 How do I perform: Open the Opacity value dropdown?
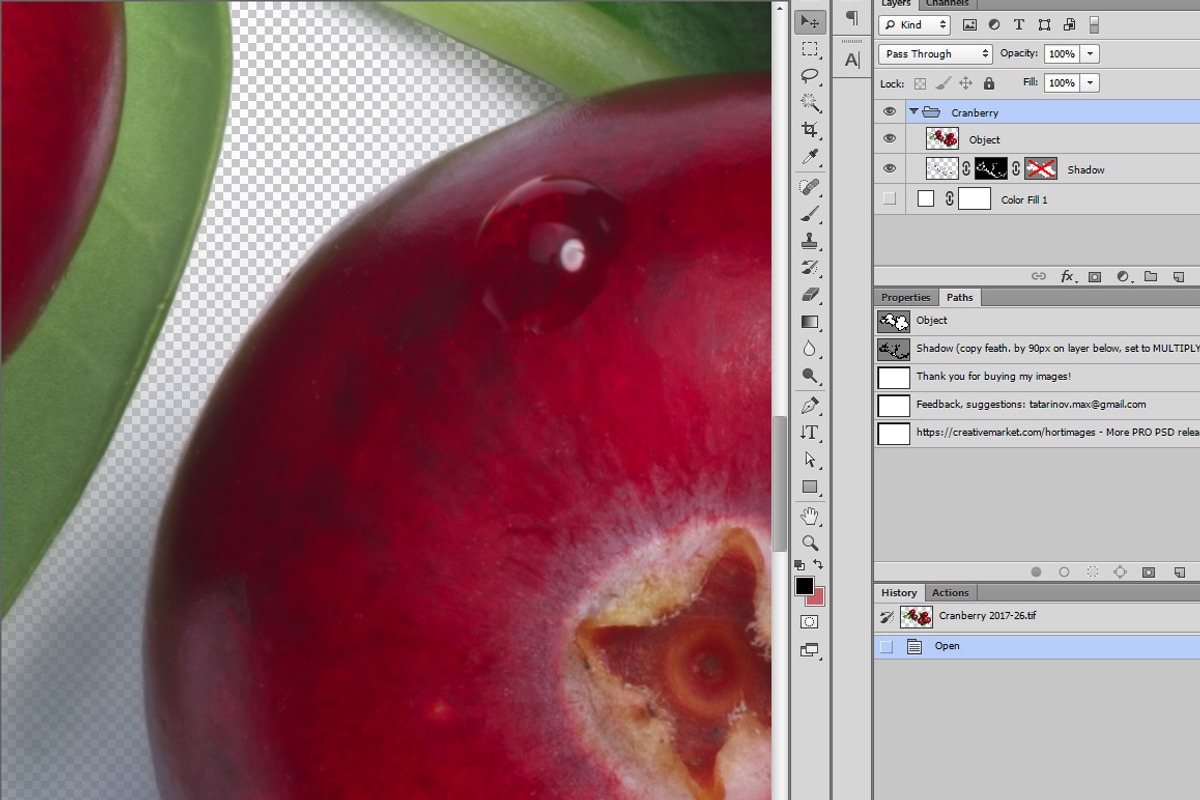1089,53
